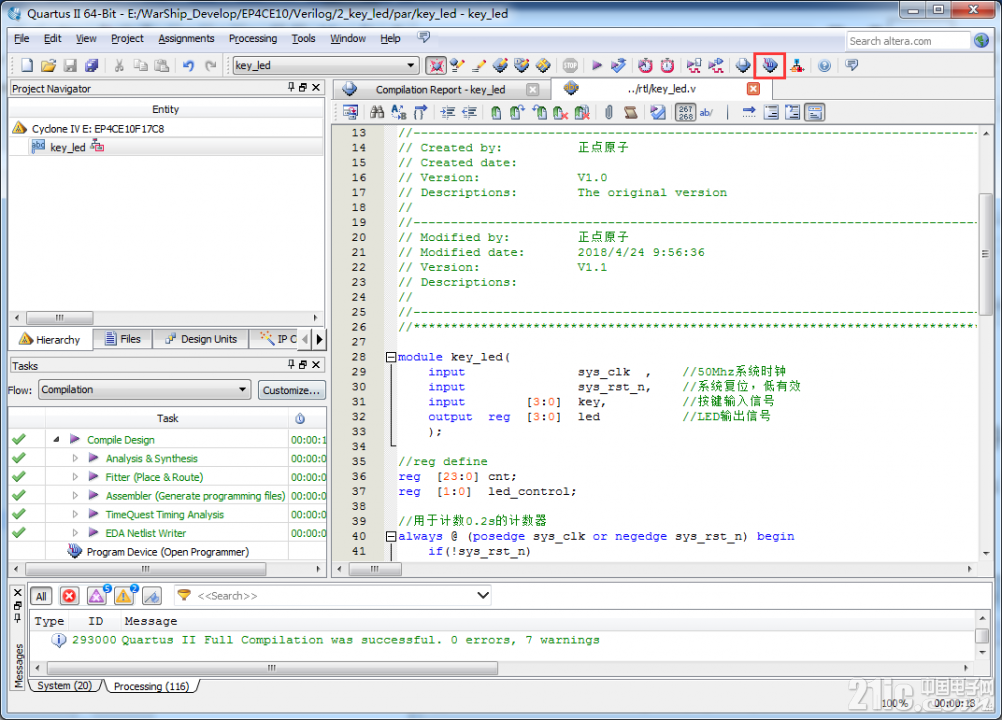Click the Find binoculars icon in editor toolbar

point(377,112)
